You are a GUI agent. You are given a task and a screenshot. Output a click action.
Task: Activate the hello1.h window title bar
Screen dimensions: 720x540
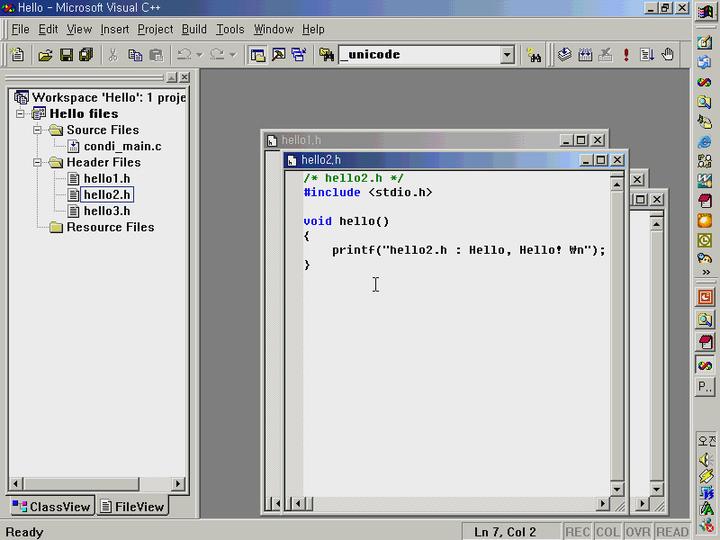[x=413, y=140]
